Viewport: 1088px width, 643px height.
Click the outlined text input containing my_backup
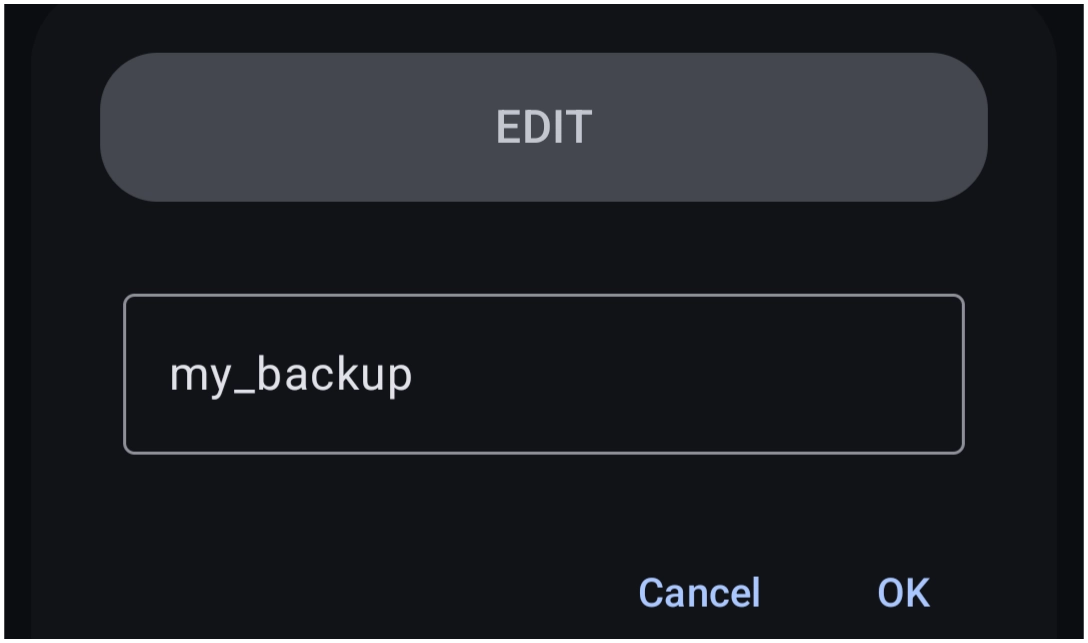pos(543,375)
